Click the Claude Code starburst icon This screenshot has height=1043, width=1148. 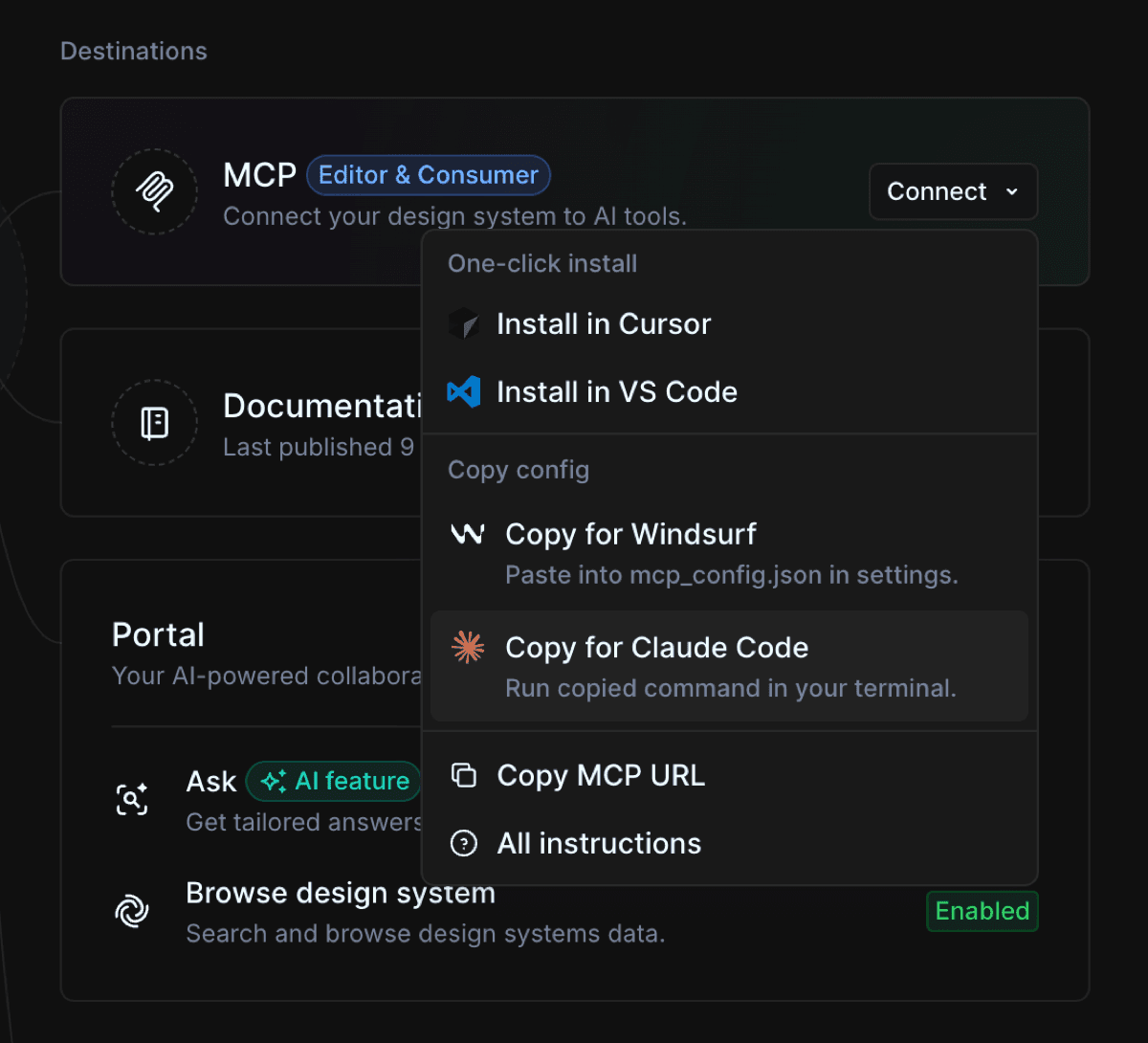coord(468,648)
